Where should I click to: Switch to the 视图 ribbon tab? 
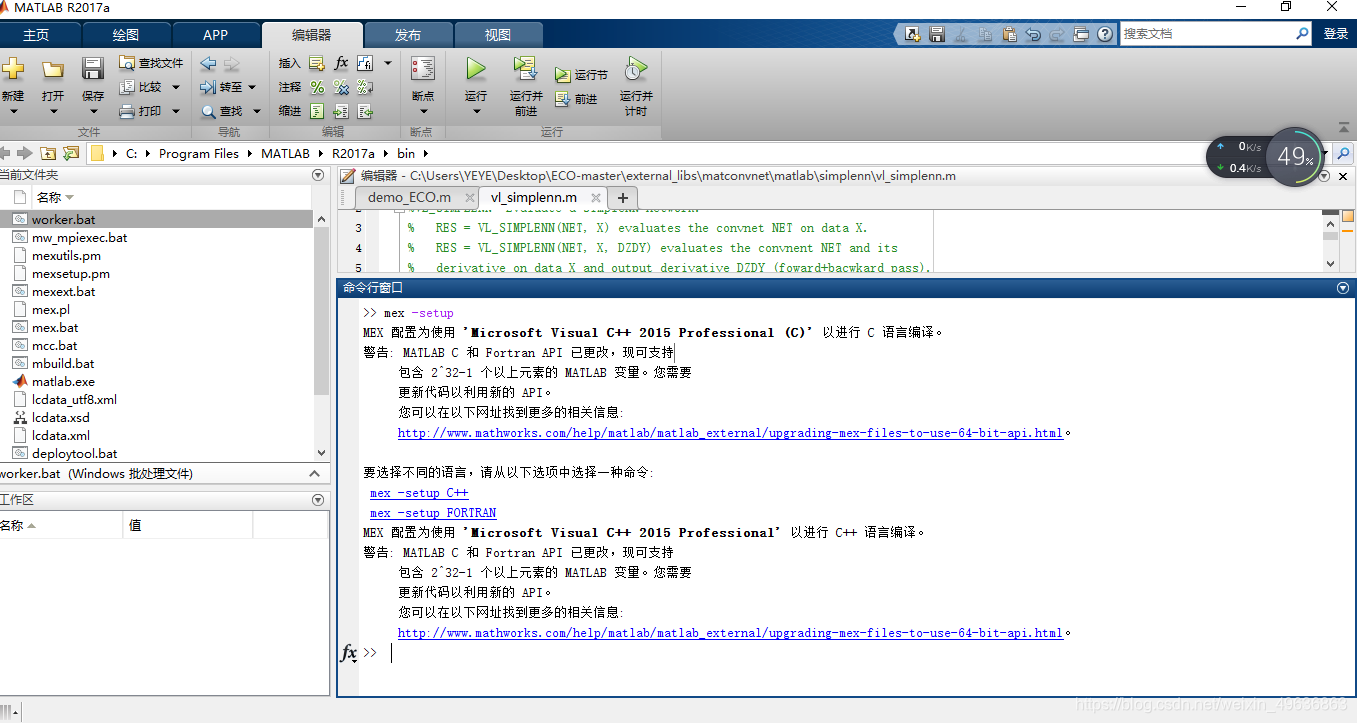(498, 35)
